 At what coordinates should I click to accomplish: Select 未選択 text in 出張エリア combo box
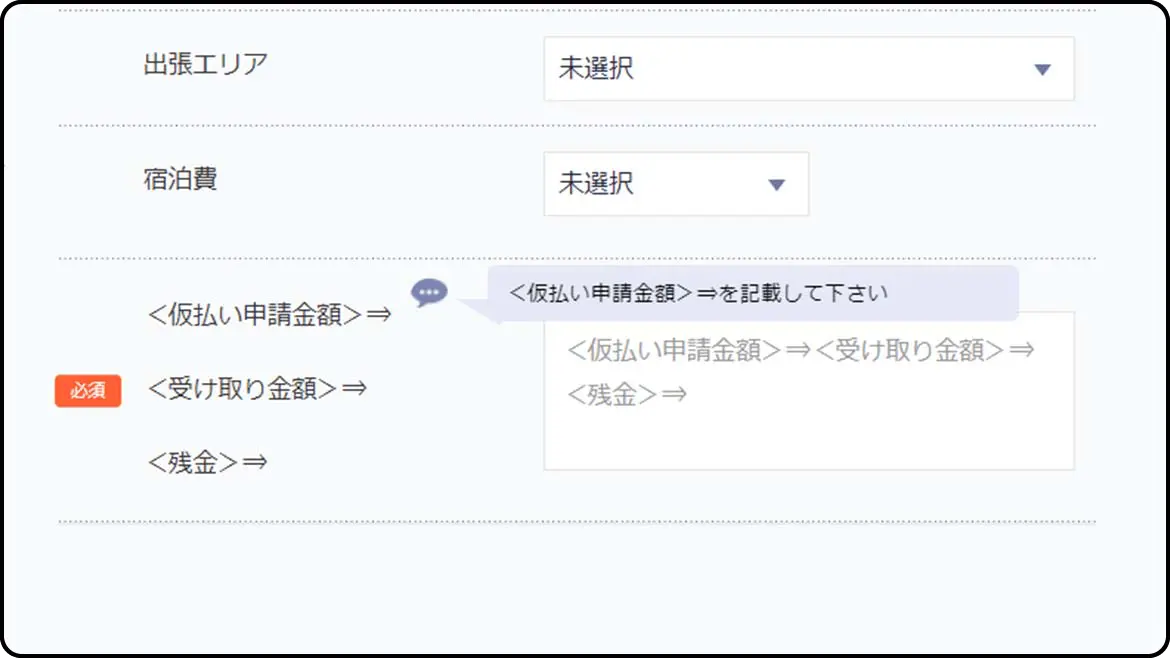pyautogui.click(x=596, y=69)
